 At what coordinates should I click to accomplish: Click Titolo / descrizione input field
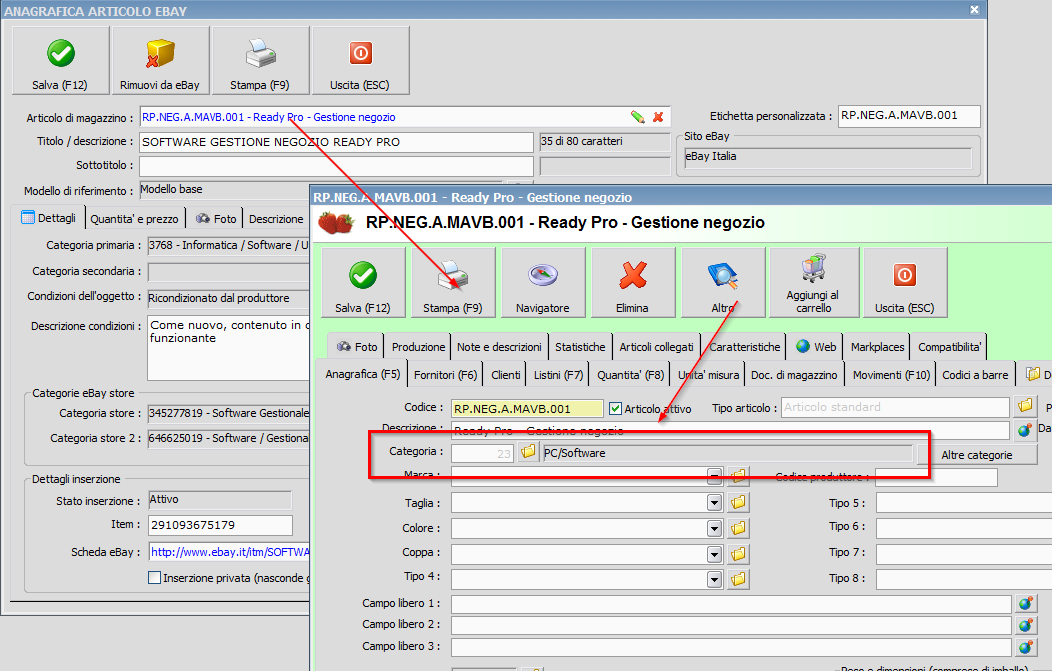tap(336, 142)
